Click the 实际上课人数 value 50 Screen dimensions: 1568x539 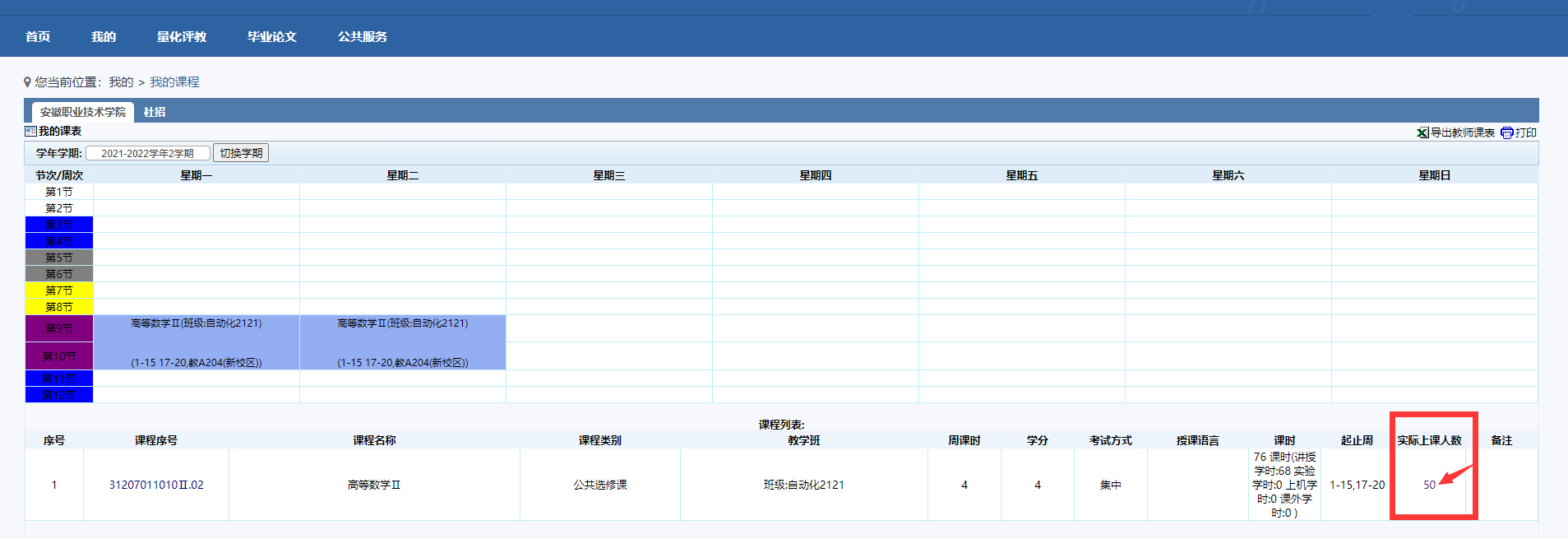(x=1429, y=485)
